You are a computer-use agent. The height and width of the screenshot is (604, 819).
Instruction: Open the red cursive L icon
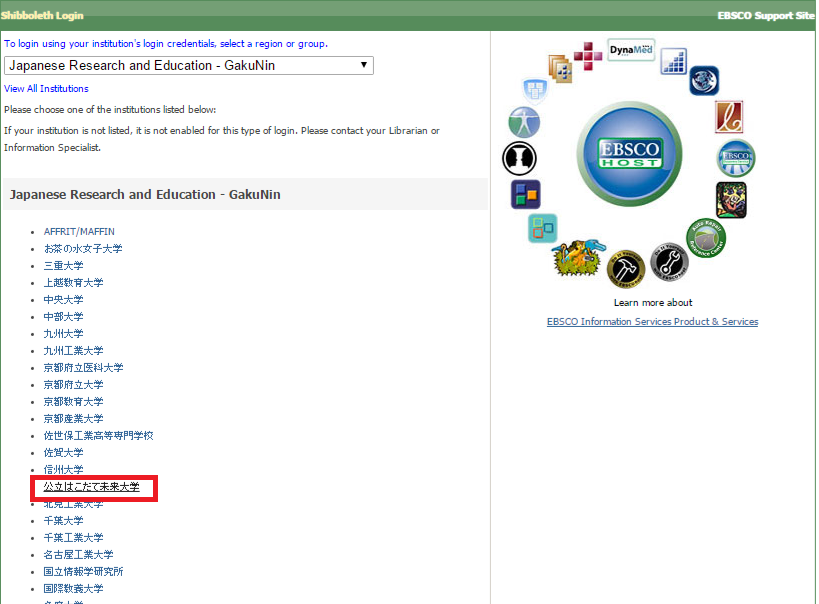tap(729, 117)
